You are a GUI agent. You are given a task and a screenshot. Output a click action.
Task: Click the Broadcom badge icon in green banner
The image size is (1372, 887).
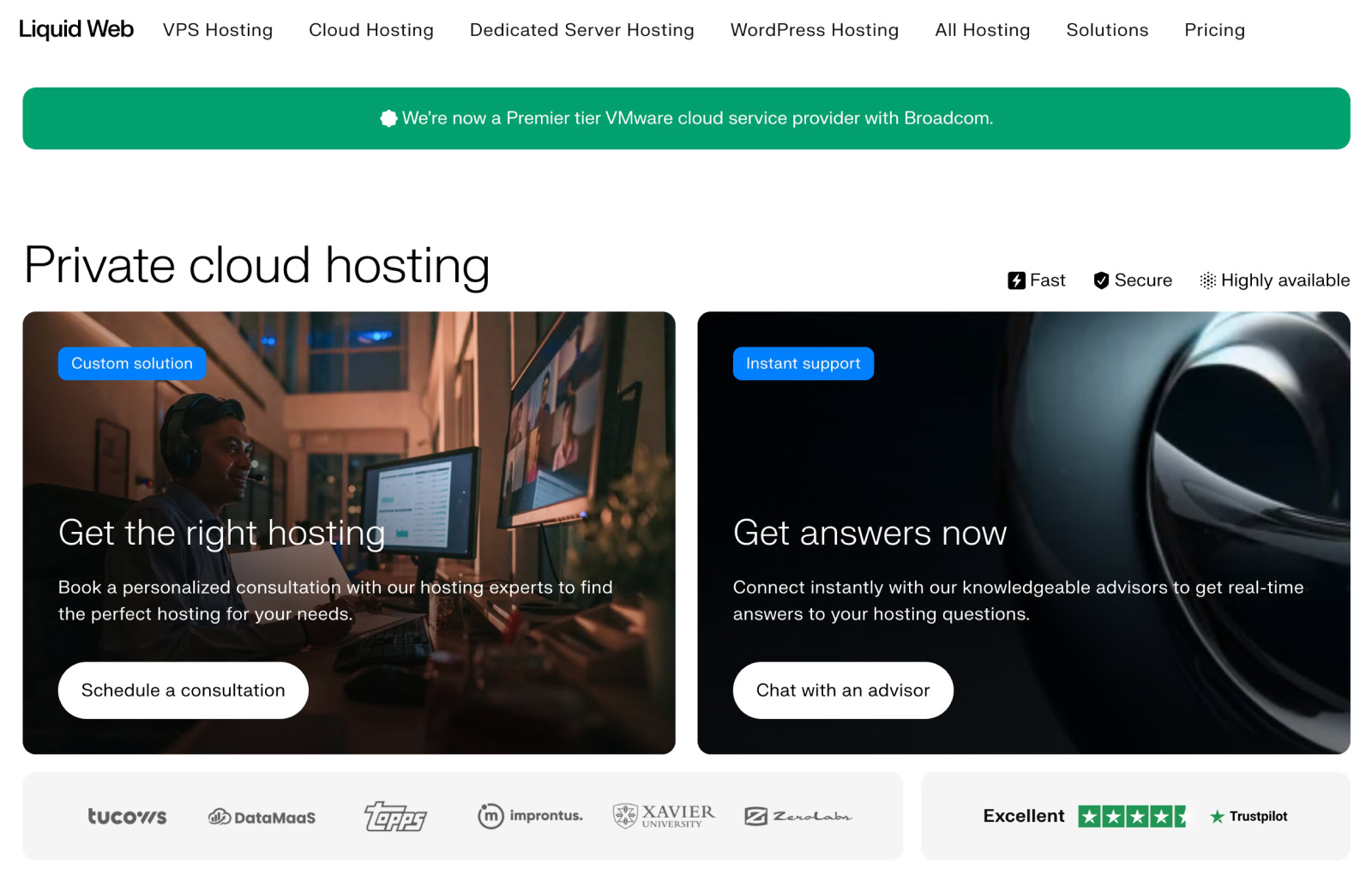(389, 118)
